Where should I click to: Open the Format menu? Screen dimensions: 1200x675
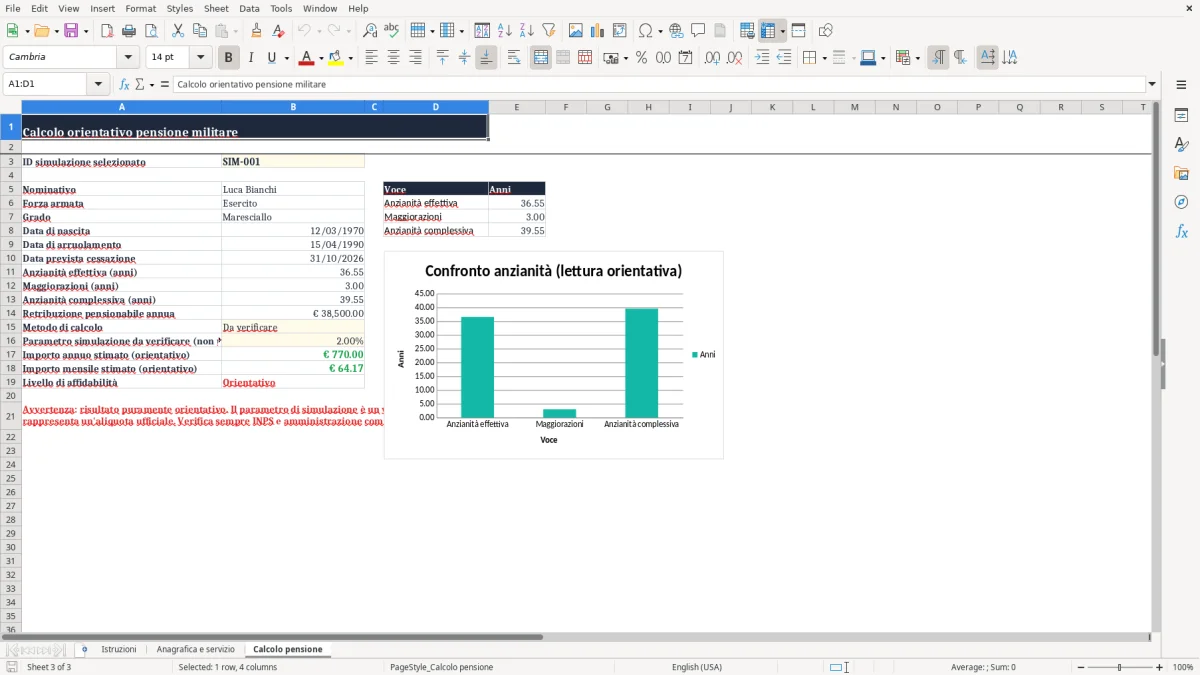(140, 8)
